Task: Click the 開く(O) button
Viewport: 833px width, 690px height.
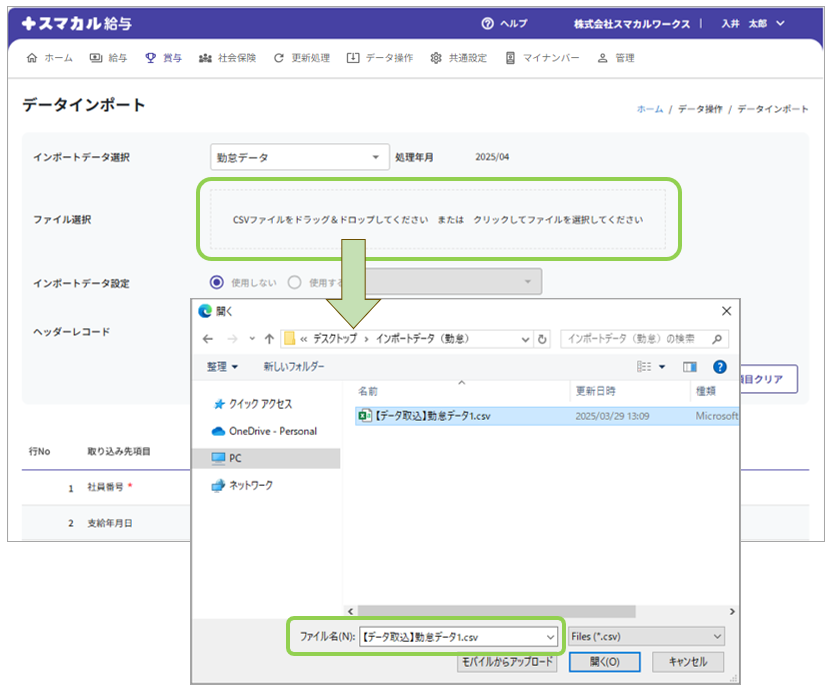Action: (604, 662)
